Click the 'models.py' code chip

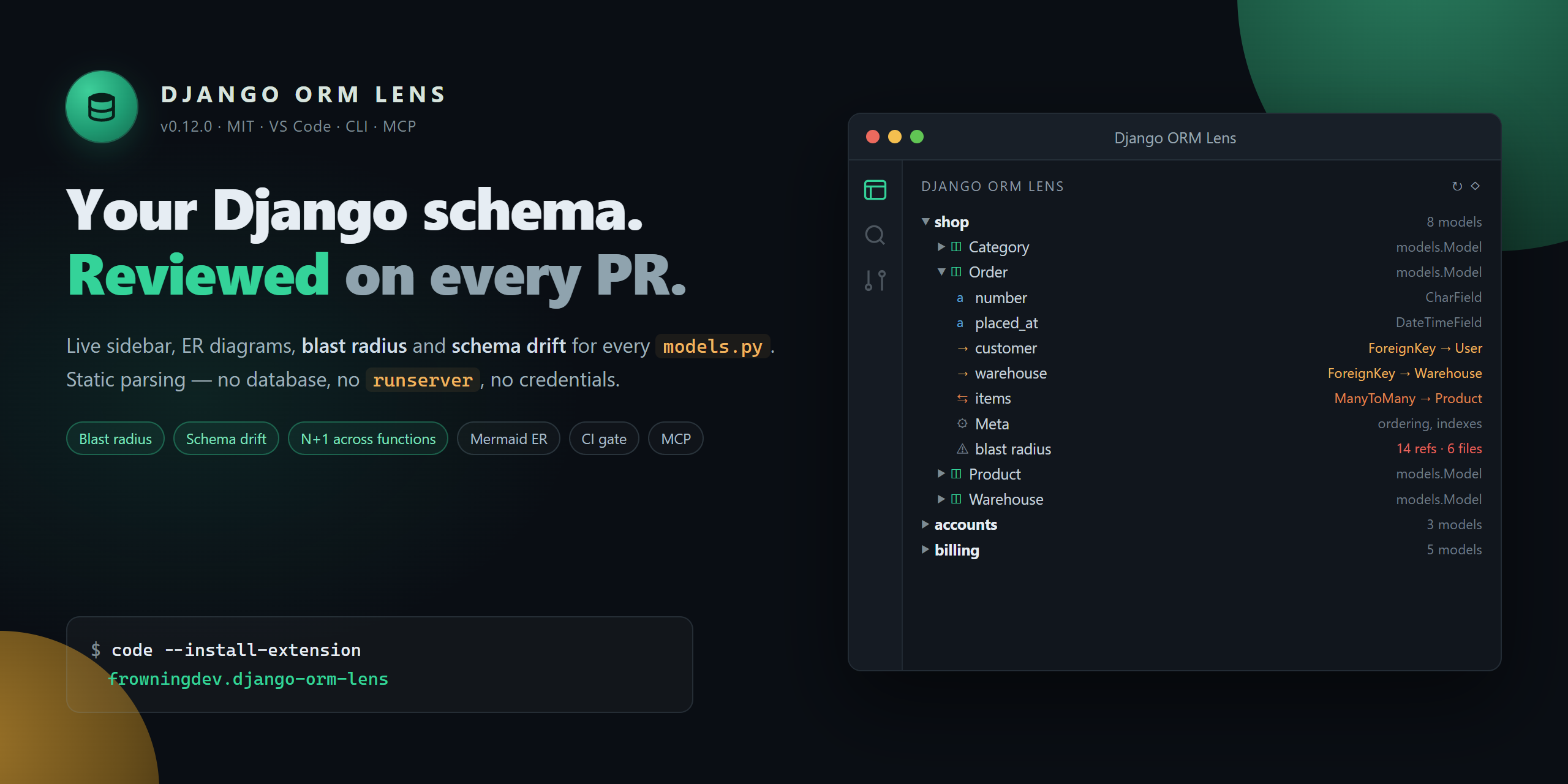pyautogui.click(x=712, y=347)
